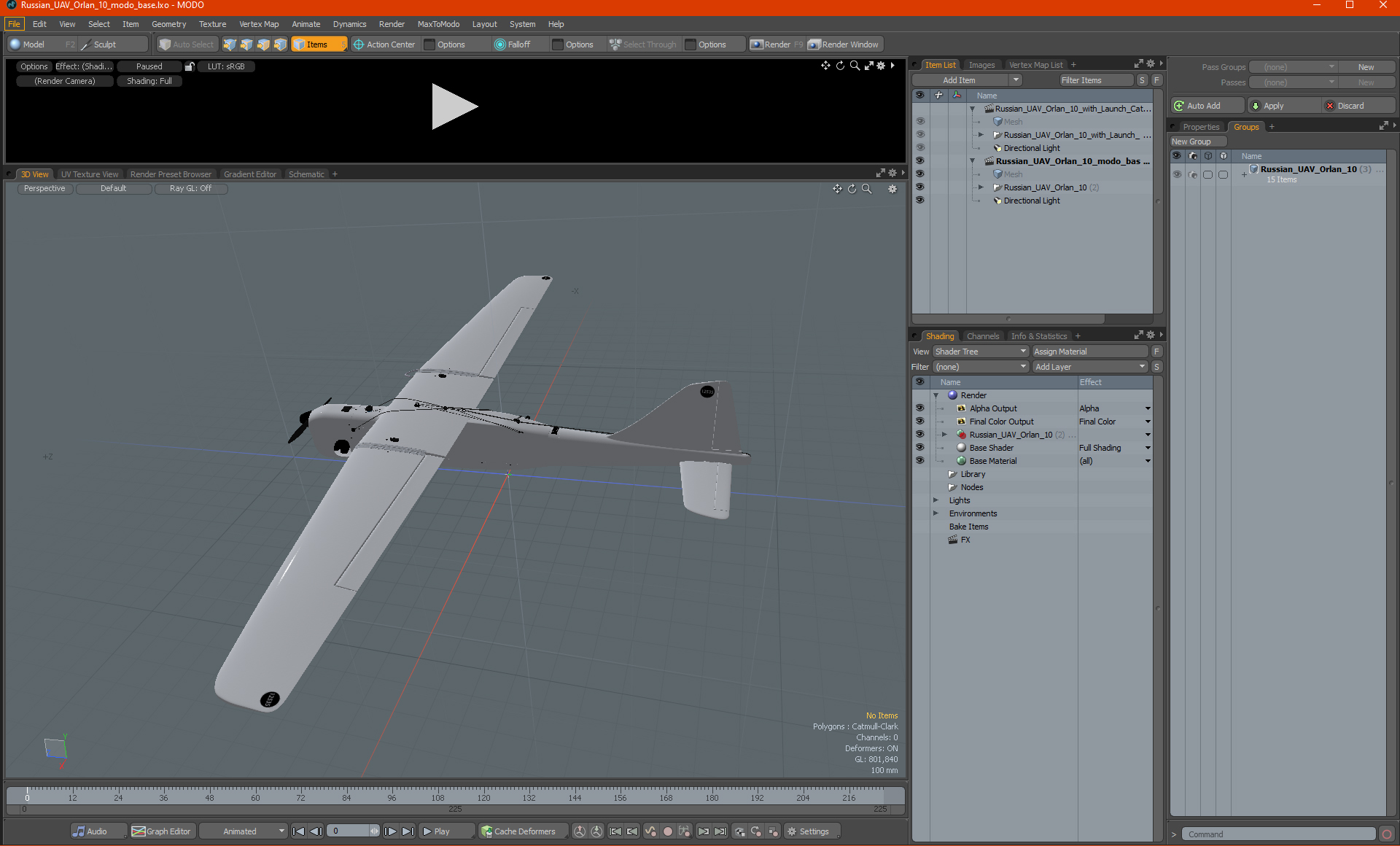Toggle visibility of Directional Light under modo_bas scene
This screenshot has width=1400, height=846.
point(919,201)
